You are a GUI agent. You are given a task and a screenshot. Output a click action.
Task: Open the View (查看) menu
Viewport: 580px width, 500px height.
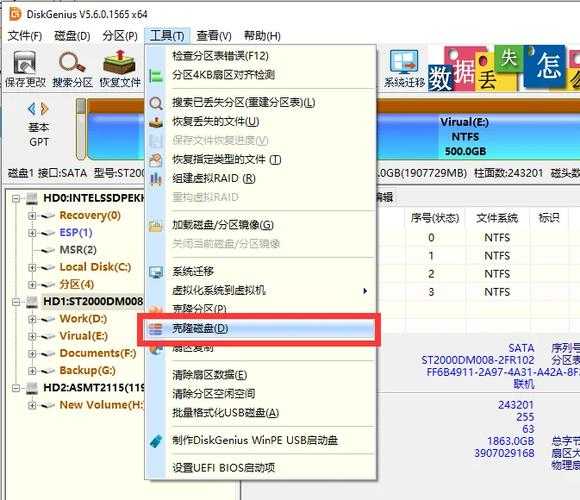pos(214,36)
